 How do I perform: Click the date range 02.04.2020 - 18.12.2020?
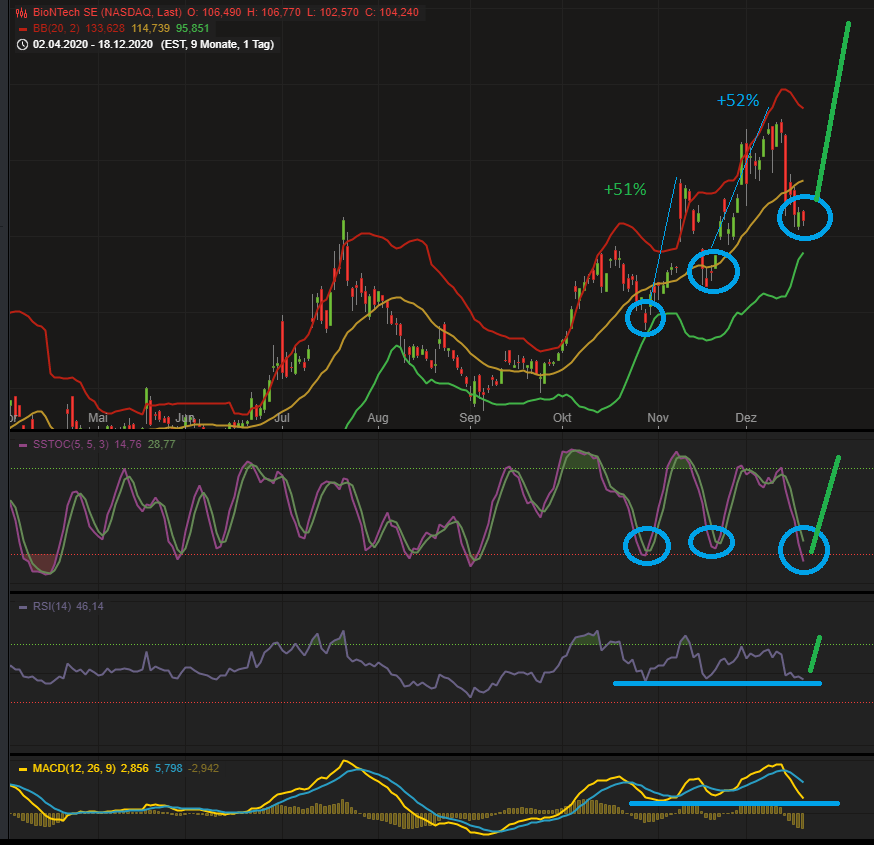[x=93, y=45]
